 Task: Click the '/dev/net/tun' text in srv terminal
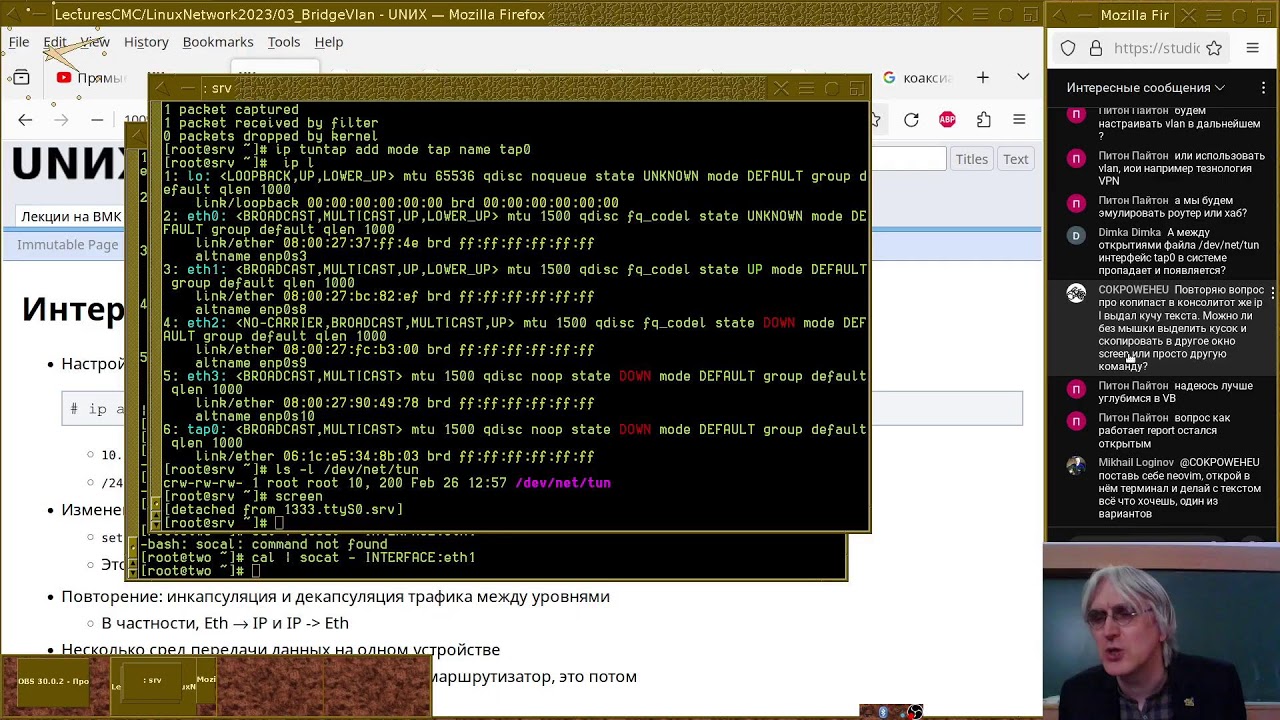tap(563, 483)
